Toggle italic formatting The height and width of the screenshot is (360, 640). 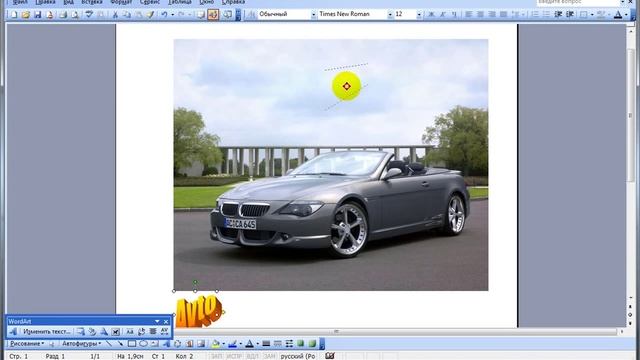[442, 15]
